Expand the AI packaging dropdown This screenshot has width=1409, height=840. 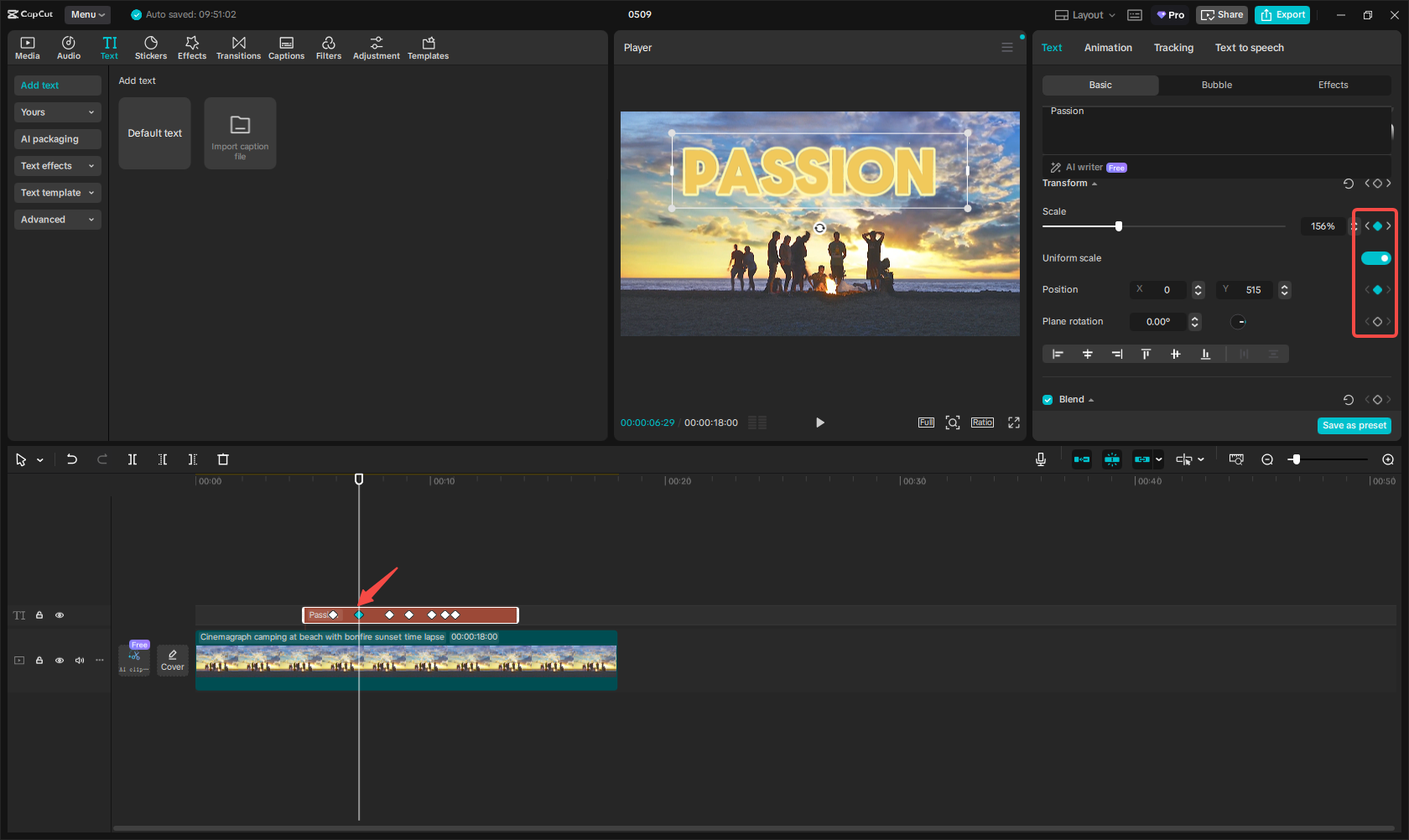point(57,138)
